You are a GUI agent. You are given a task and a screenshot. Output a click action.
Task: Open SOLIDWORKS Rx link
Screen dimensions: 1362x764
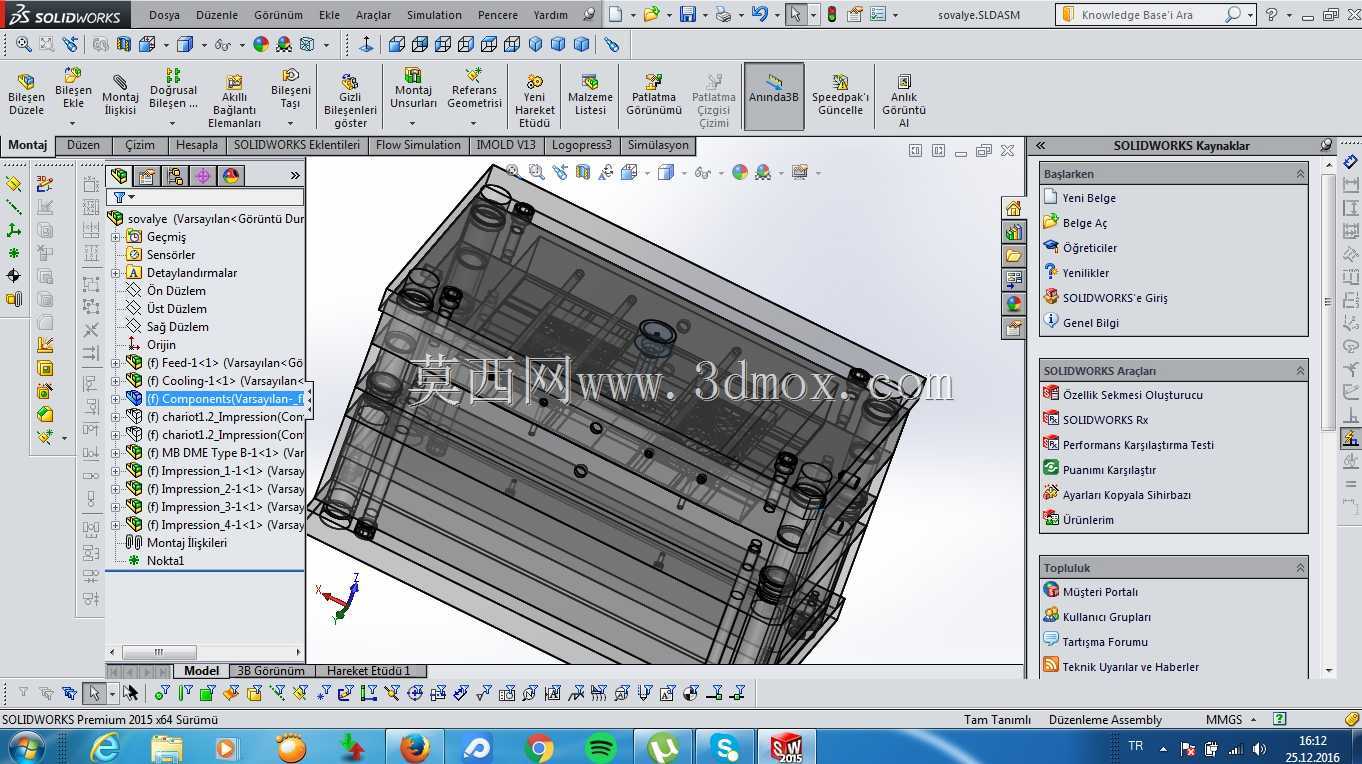click(x=1105, y=420)
